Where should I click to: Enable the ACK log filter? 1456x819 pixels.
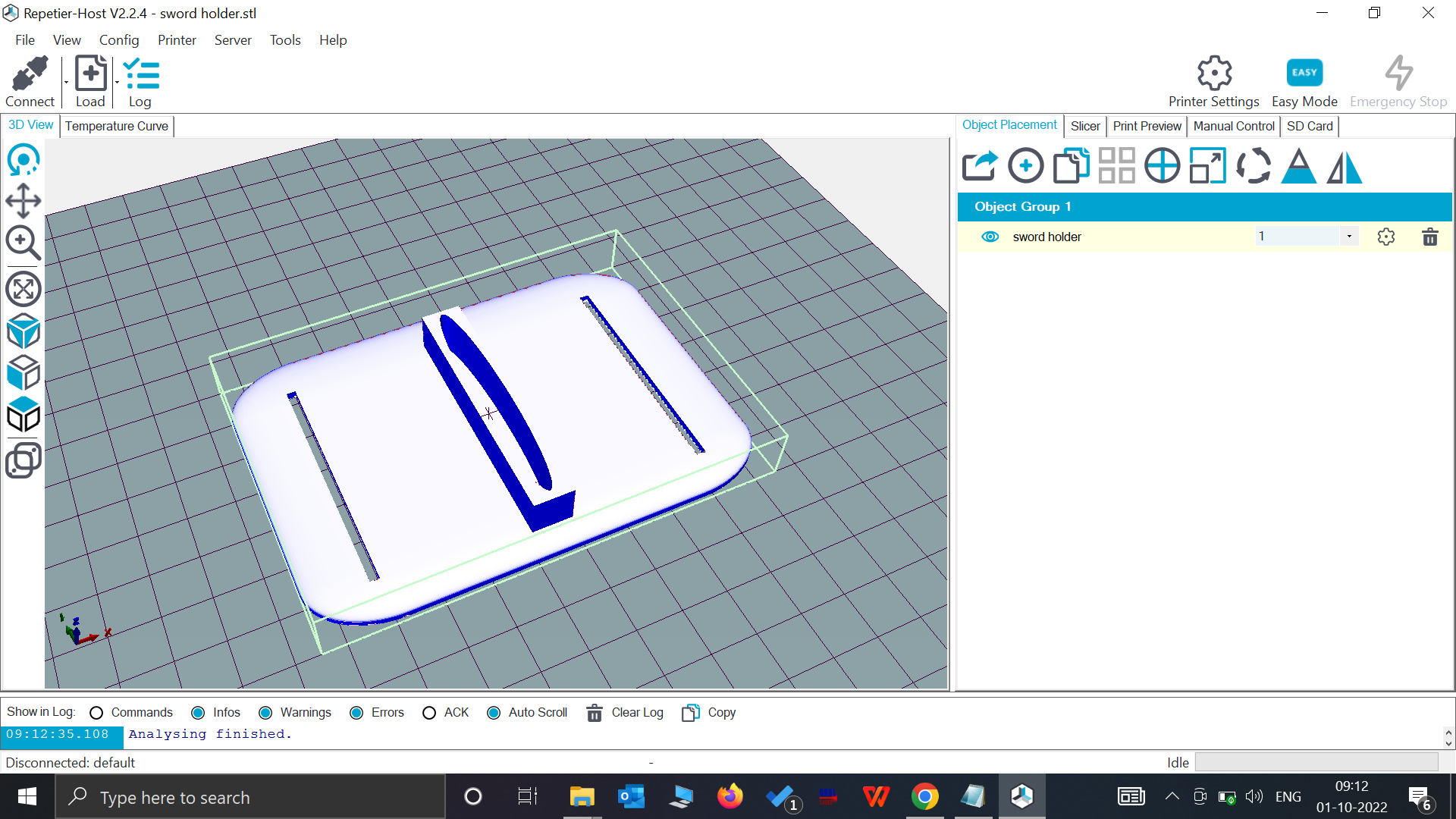tap(429, 713)
